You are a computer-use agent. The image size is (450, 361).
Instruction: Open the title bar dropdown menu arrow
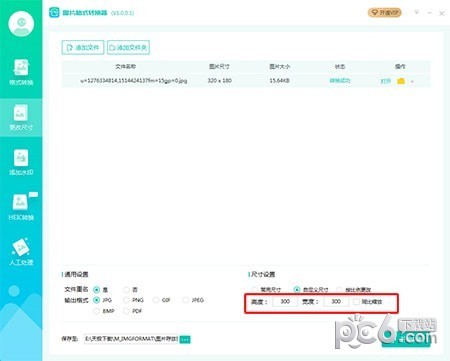coord(417,12)
